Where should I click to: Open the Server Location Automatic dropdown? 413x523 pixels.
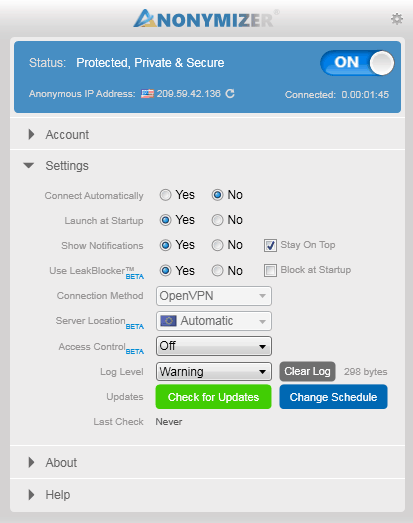214,321
